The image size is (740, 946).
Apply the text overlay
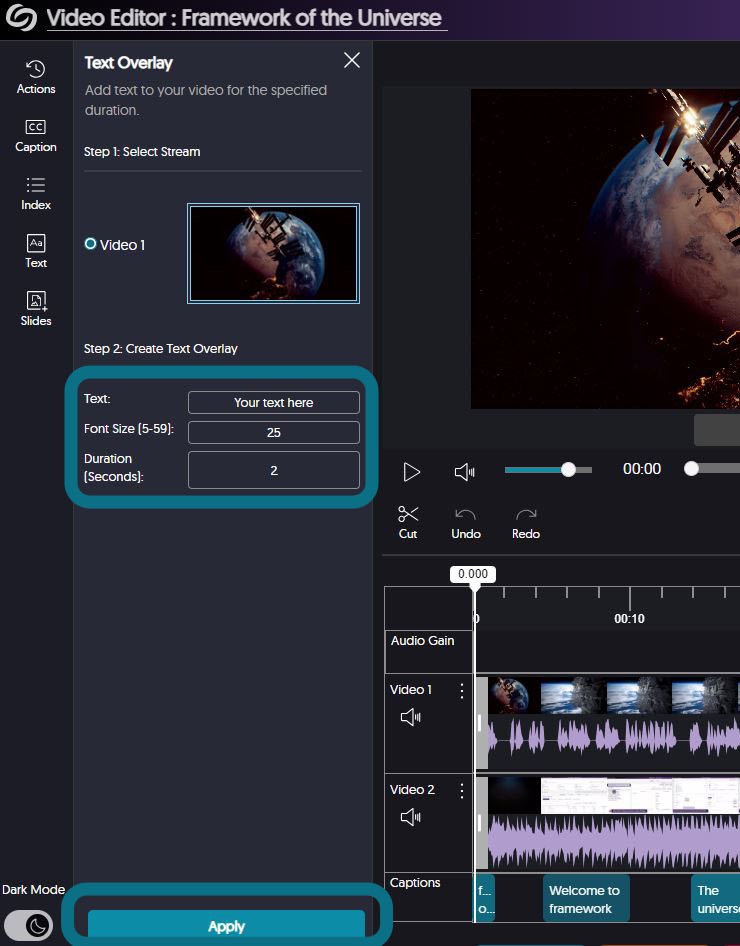pyautogui.click(x=226, y=925)
